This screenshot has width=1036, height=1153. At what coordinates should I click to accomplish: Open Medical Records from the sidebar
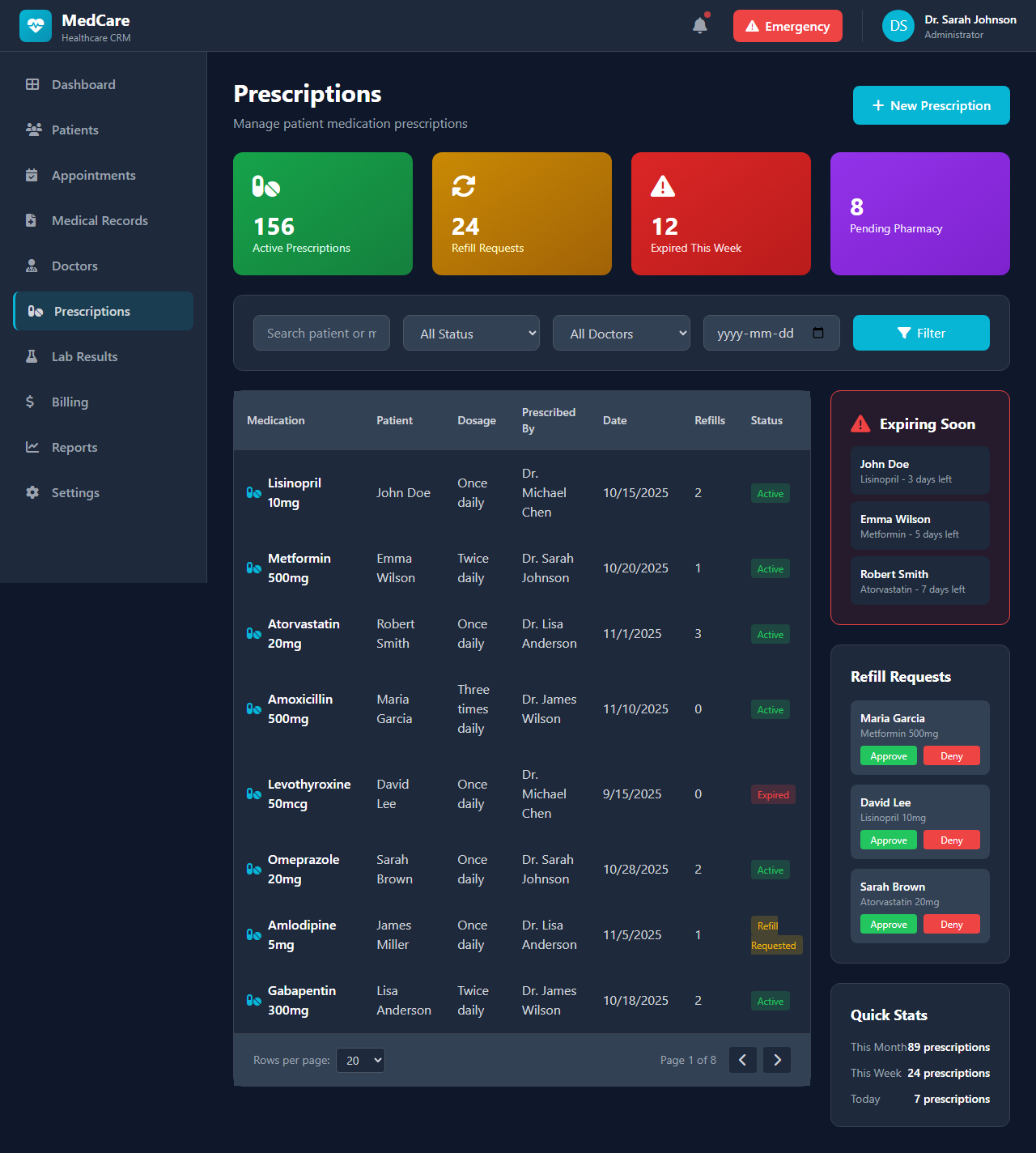100,220
